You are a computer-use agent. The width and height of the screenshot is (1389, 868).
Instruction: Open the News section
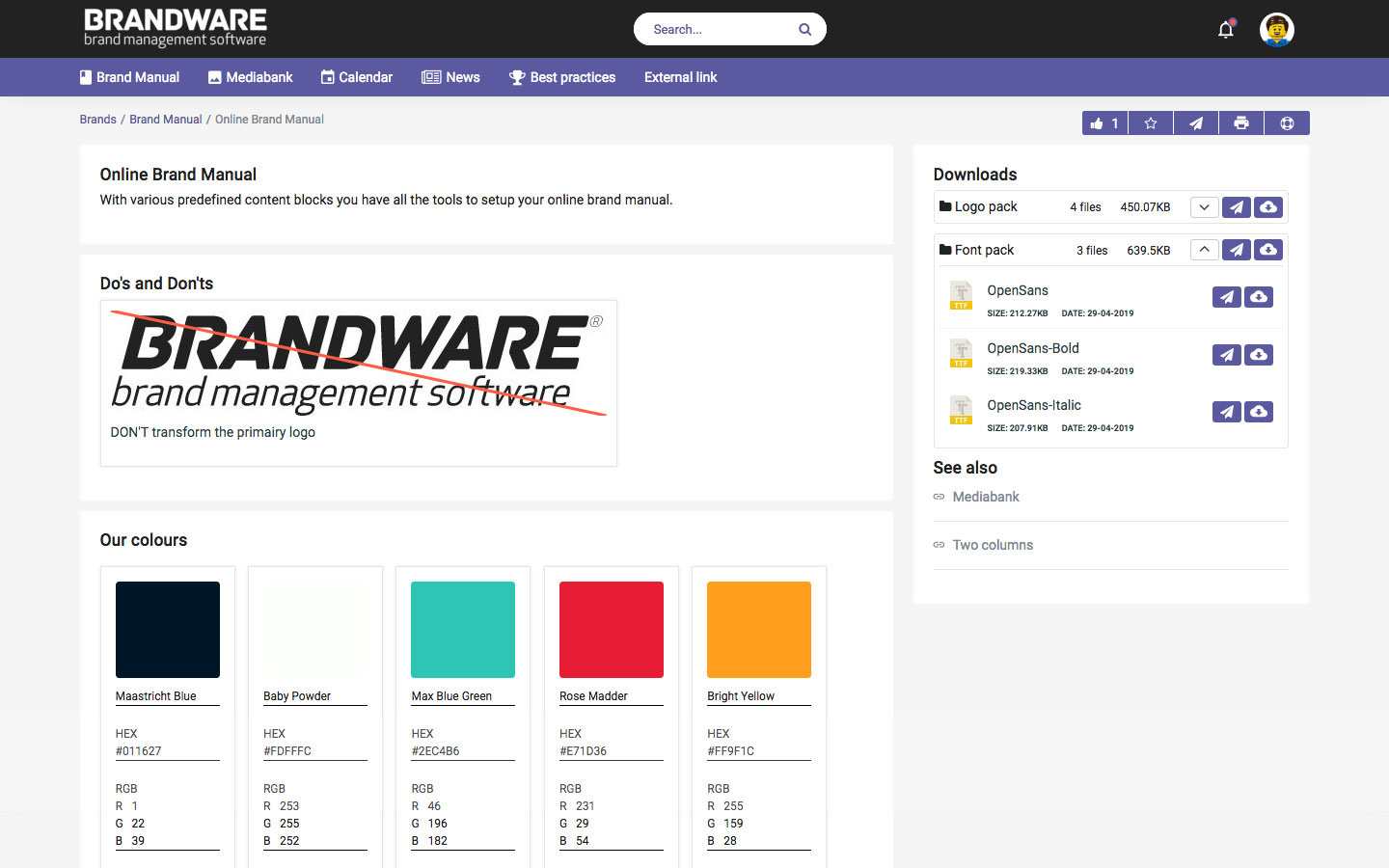point(450,77)
